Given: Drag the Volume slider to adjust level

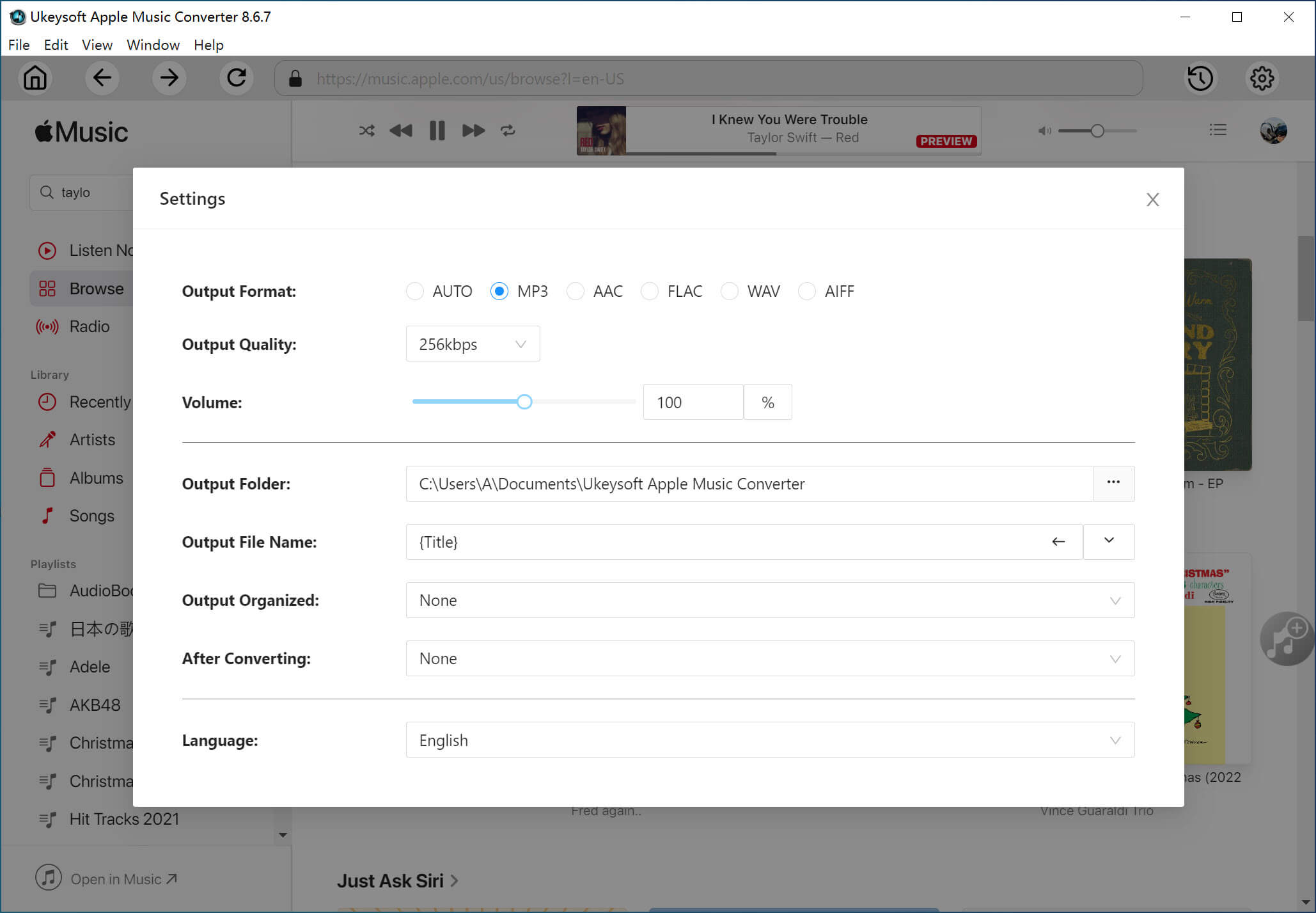Looking at the screenshot, I should pos(524,401).
